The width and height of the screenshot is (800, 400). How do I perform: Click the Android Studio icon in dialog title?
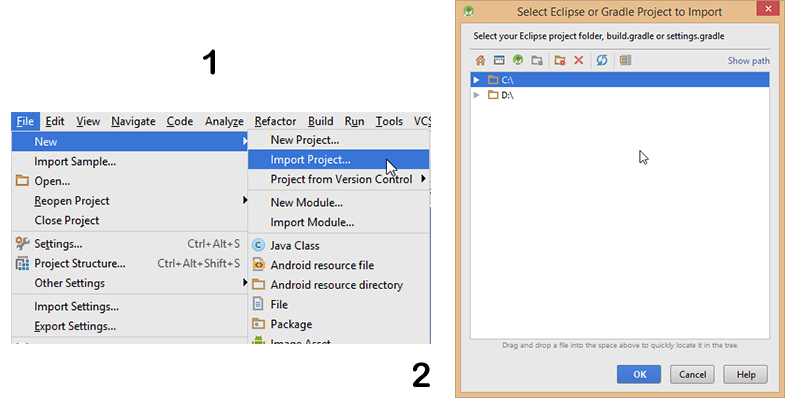[x=468, y=11]
